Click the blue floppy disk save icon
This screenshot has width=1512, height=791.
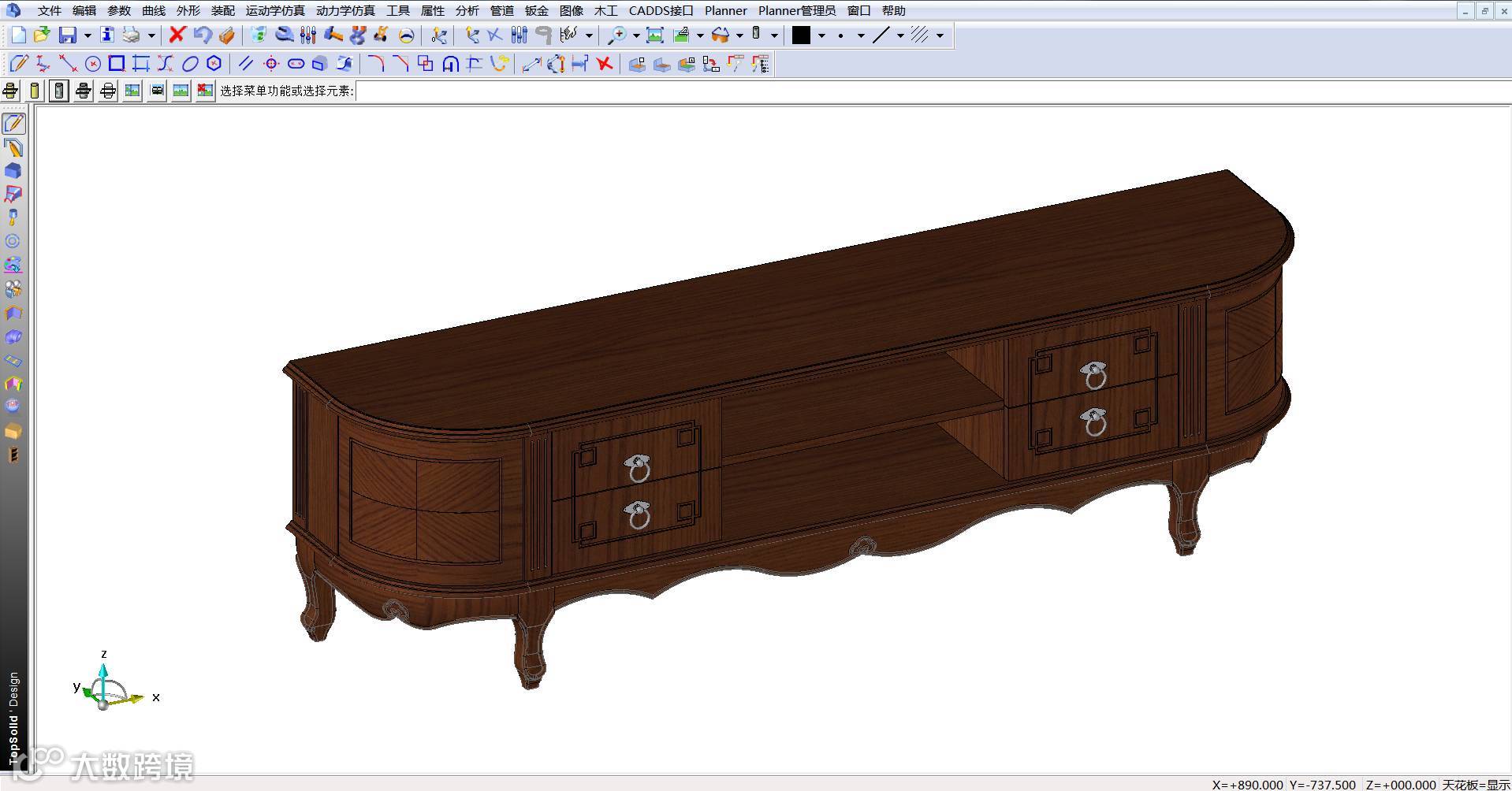coord(67,35)
